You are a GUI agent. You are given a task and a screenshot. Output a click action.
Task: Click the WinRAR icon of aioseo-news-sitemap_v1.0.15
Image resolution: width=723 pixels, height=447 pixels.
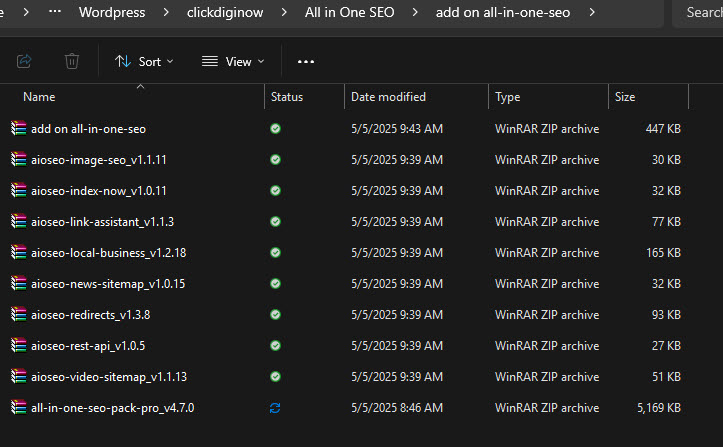coord(19,283)
